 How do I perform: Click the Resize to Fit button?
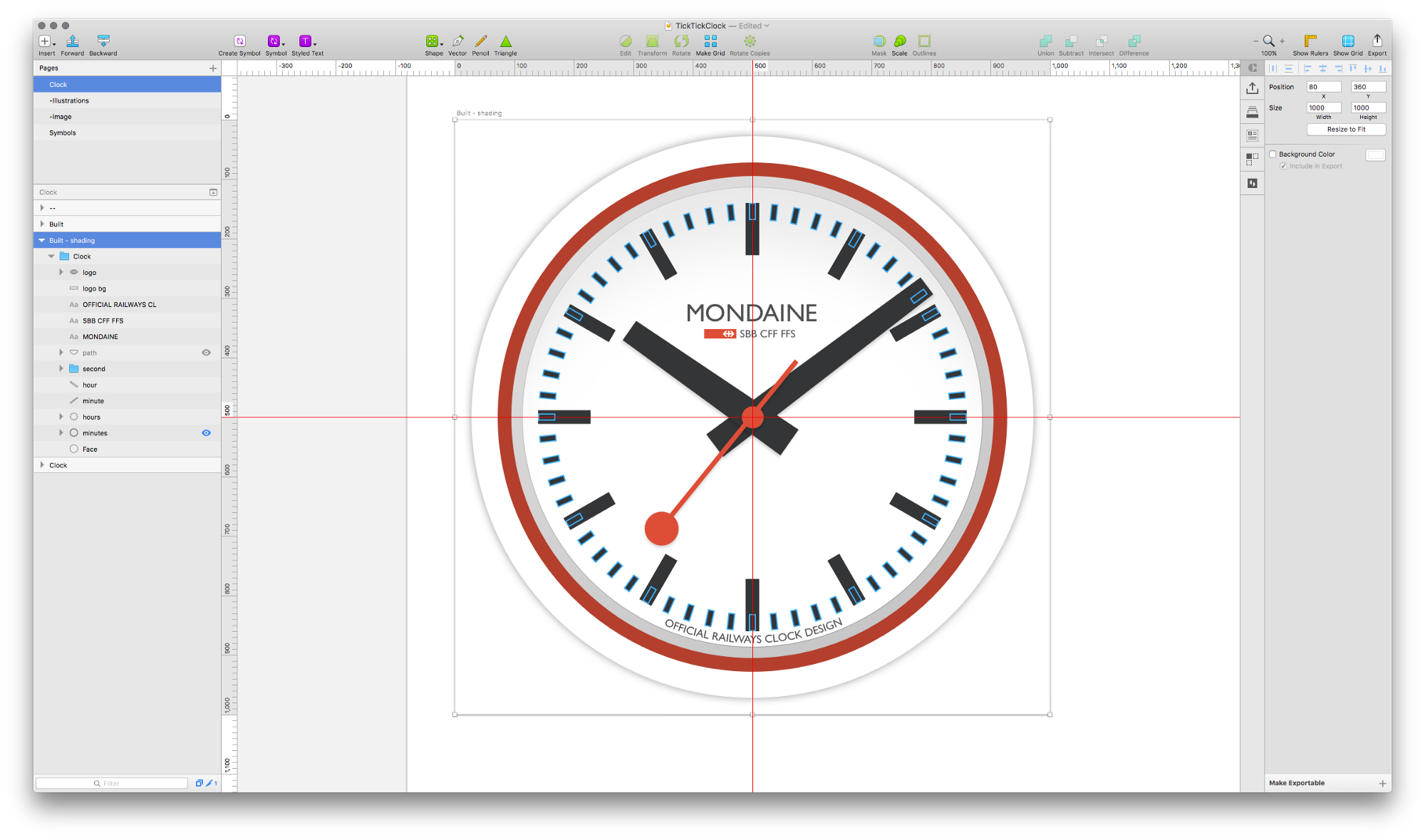(x=1345, y=130)
